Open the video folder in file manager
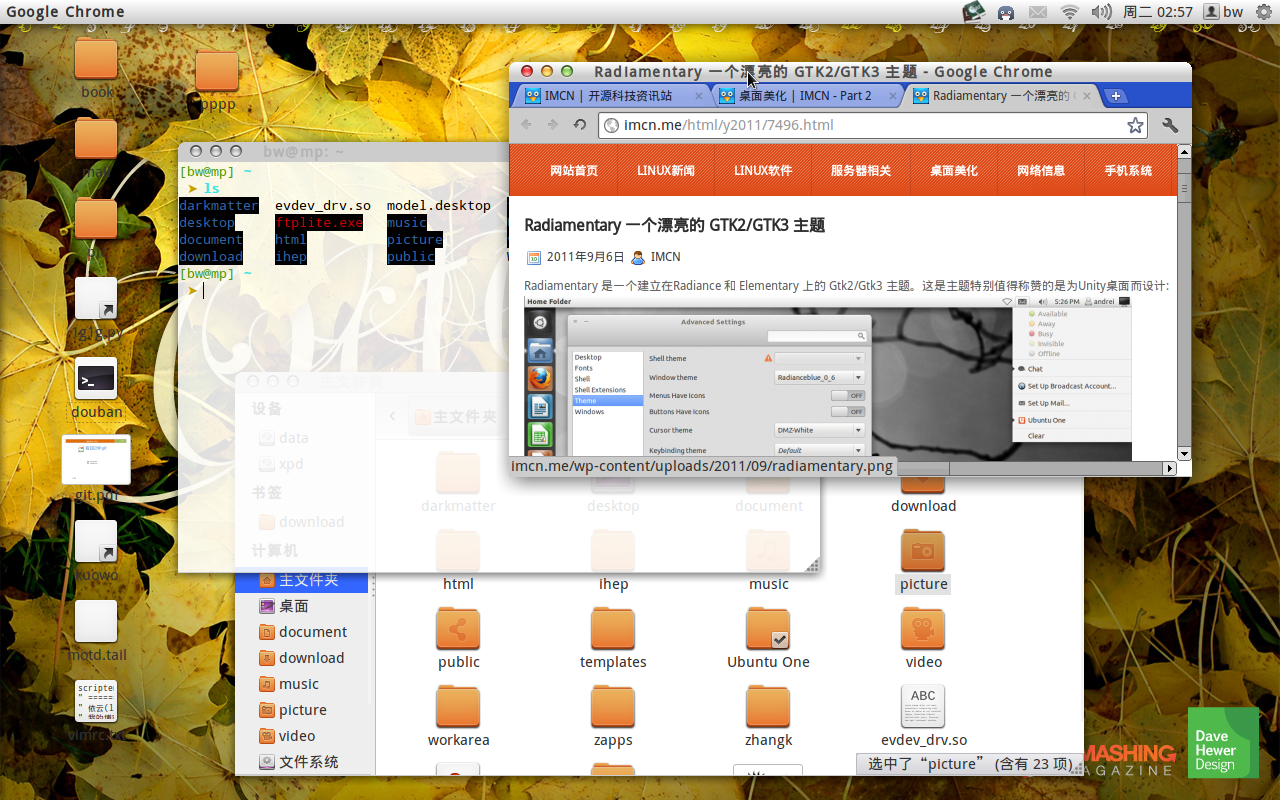This screenshot has width=1280, height=800. pyautogui.click(x=923, y=640)
